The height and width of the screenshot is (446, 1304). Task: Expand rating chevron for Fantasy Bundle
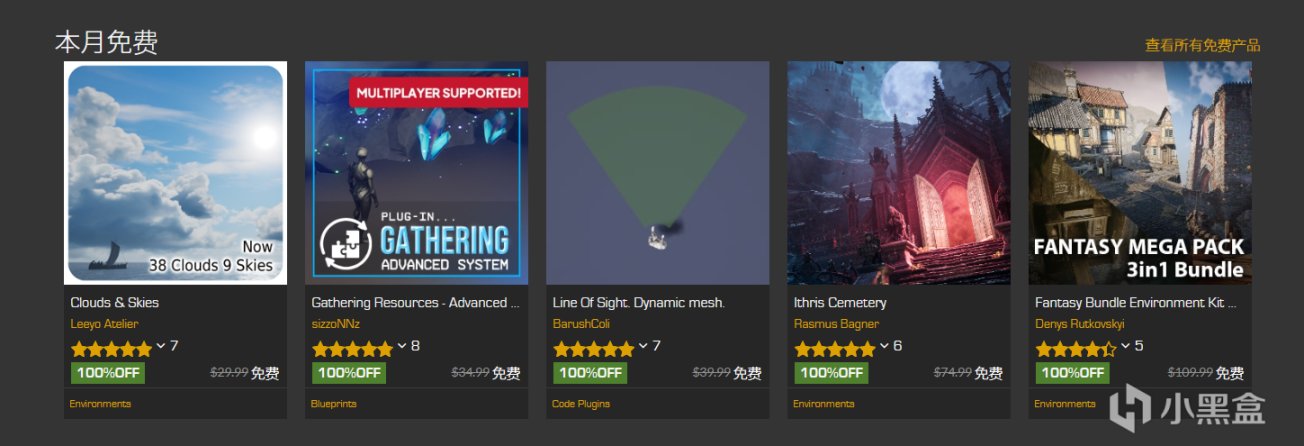1125,346
